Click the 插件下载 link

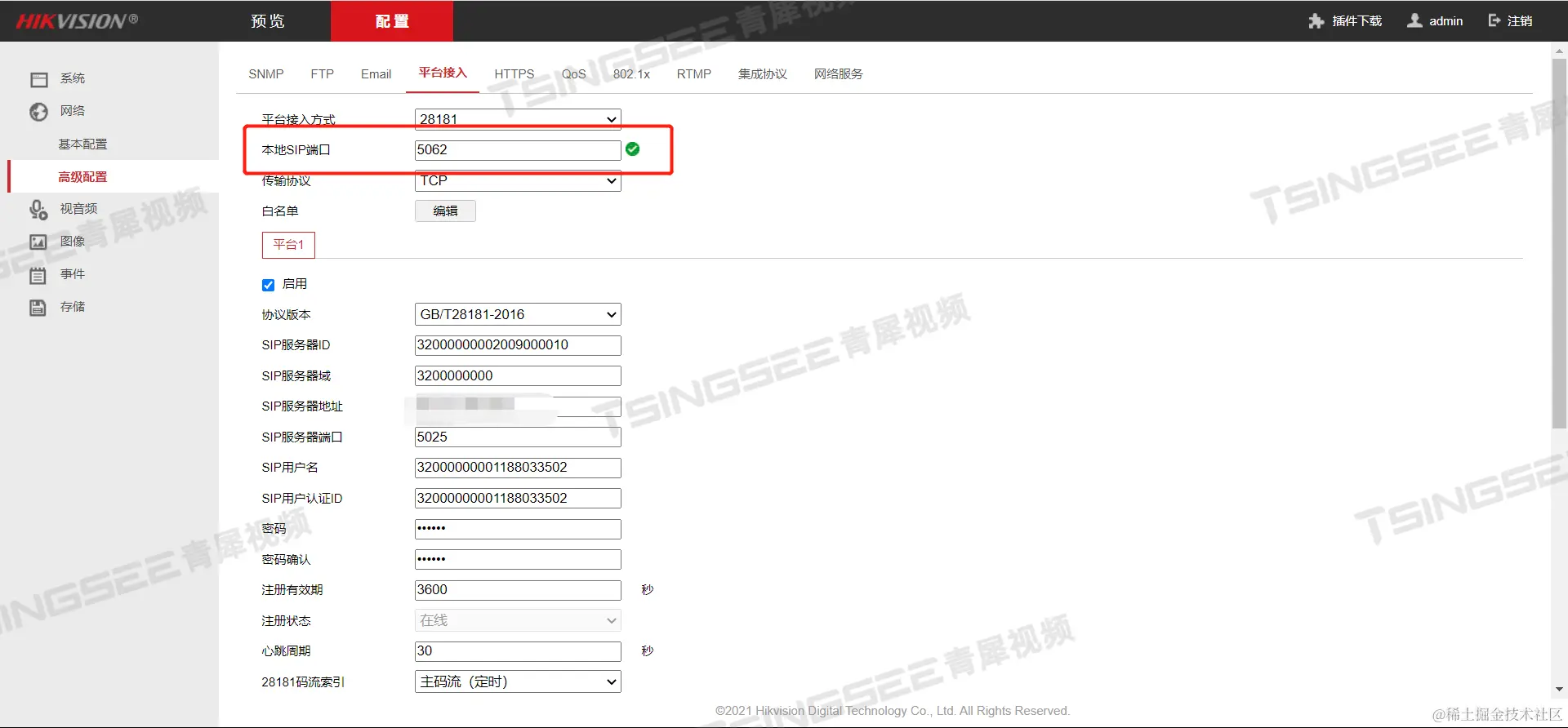1356,21
